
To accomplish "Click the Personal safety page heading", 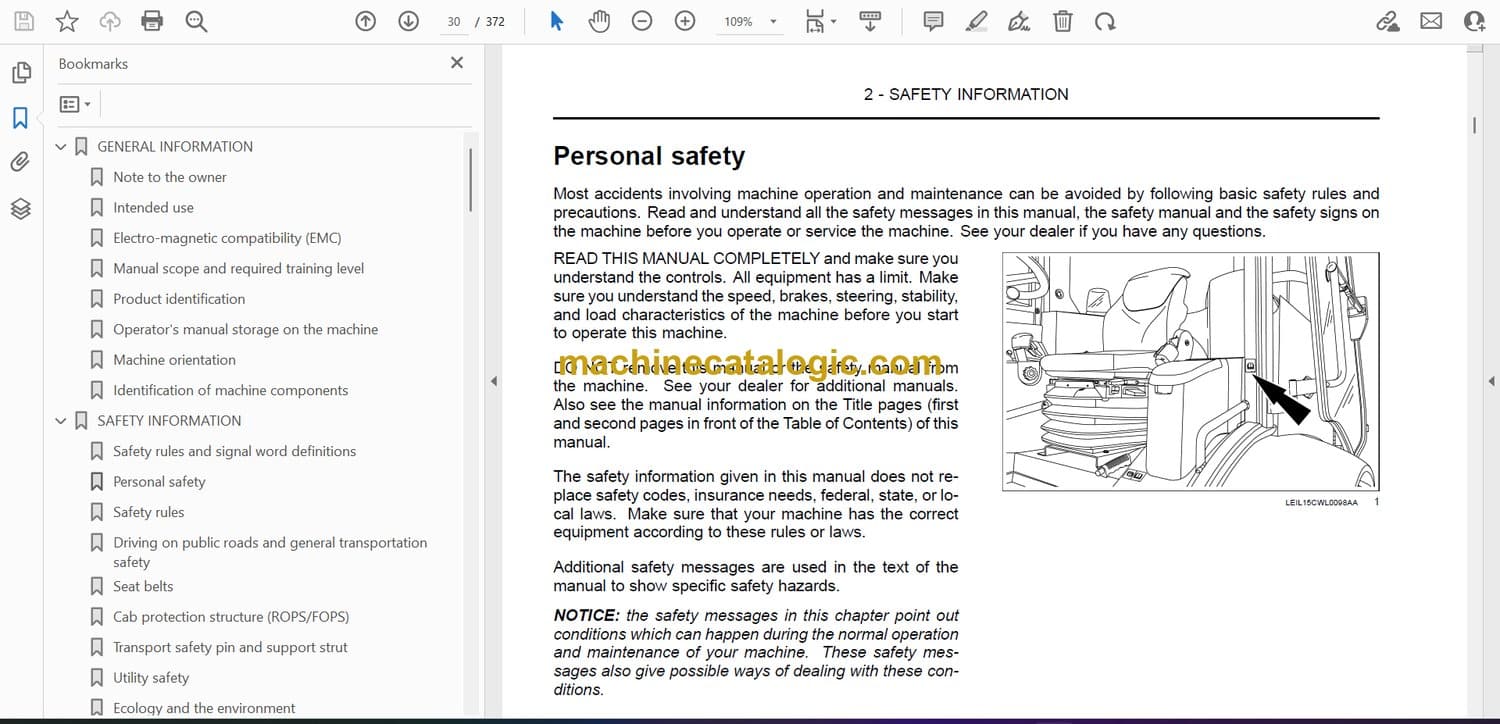I will [x=649, y=156].
